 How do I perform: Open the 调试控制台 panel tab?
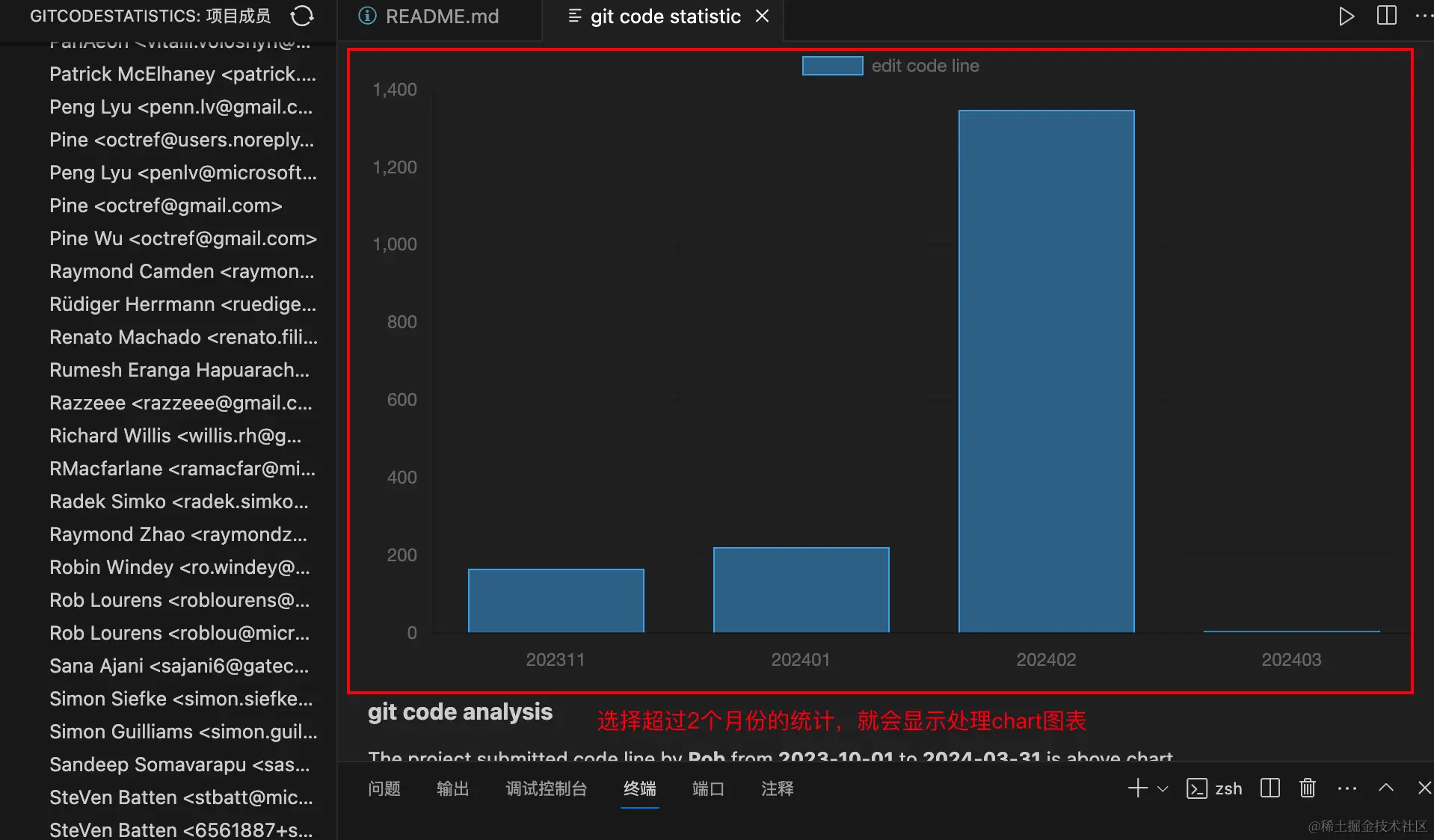tap(547, 788)
